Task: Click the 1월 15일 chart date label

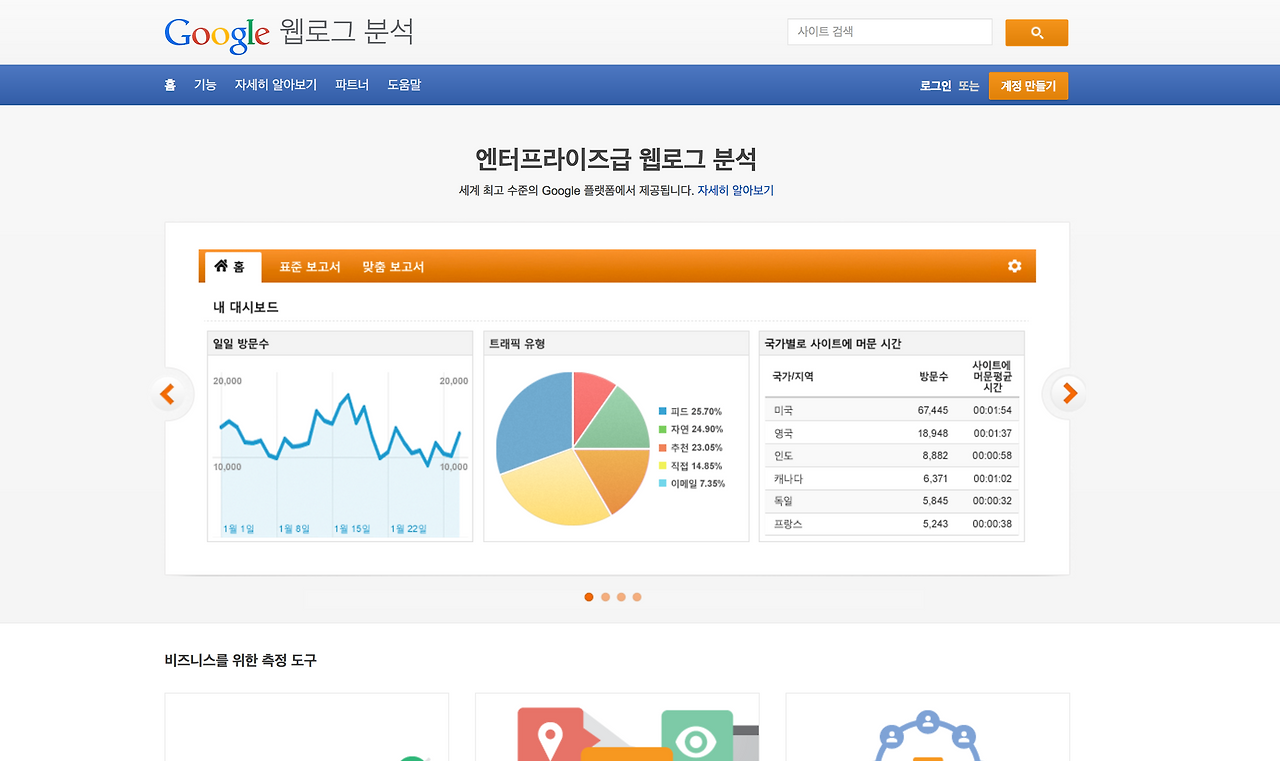Action: (x=350, y=529)
